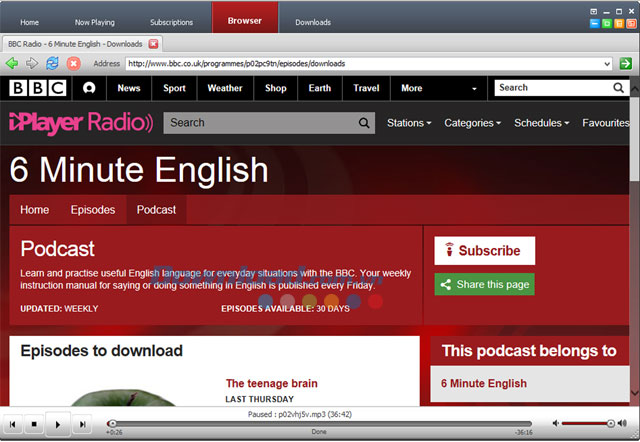Click the Subscribe button
Viewport: 640px width, 442px height.
pos(484,251)
